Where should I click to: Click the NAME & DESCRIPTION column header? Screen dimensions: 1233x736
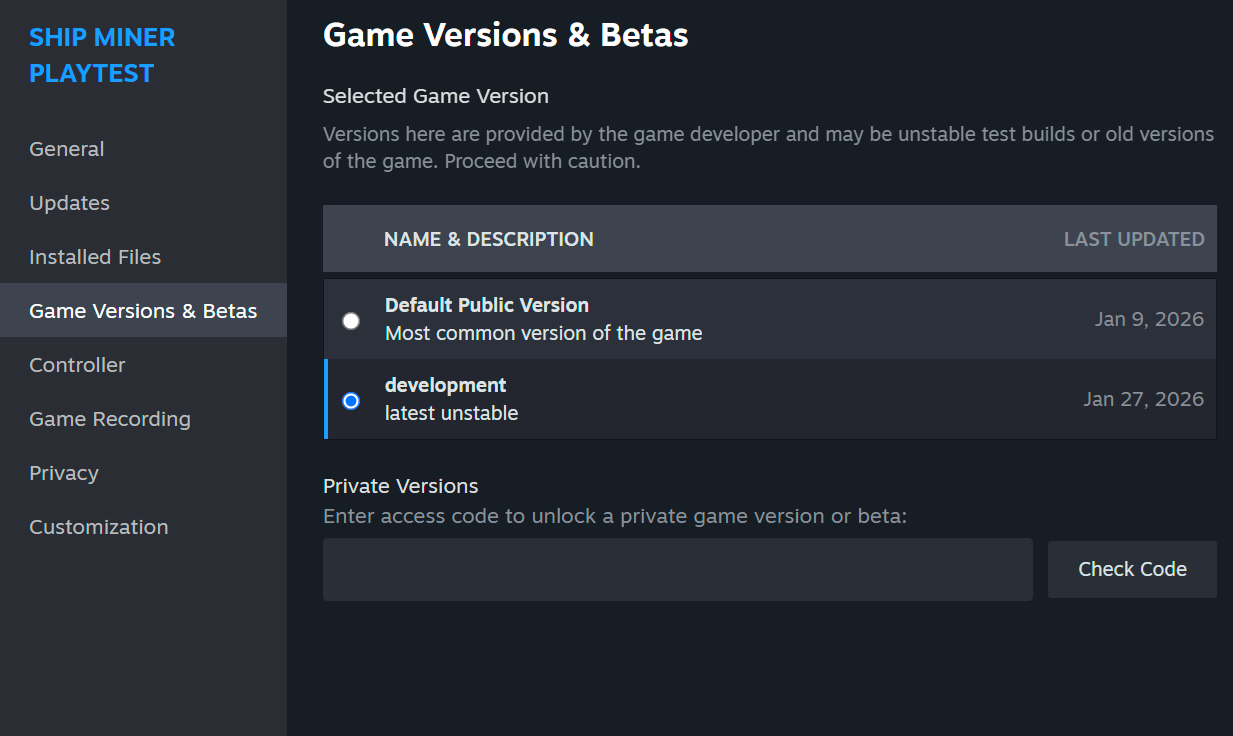coord(489,239)
